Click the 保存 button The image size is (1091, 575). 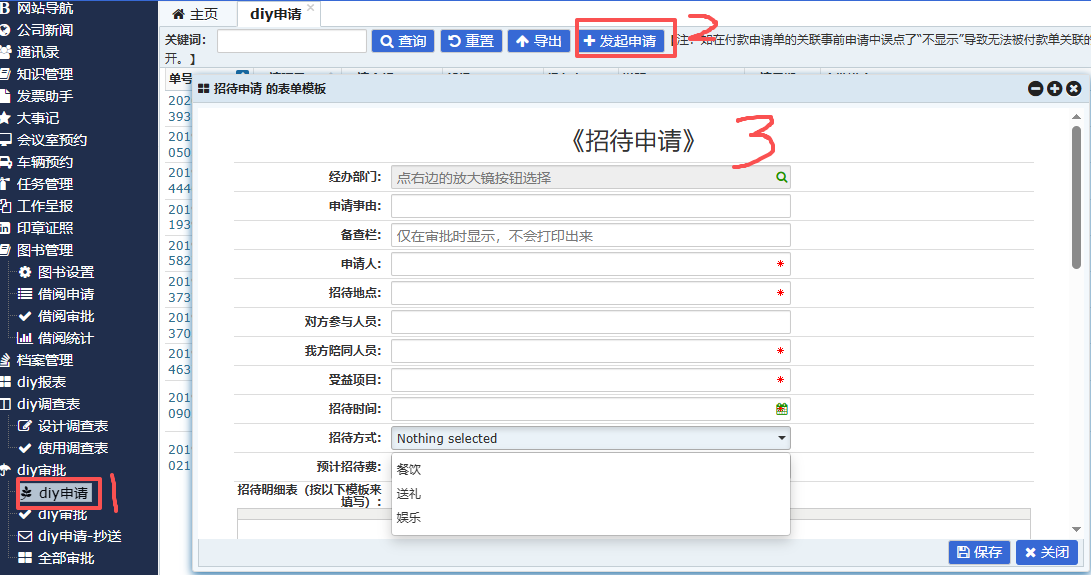coord(979,552)
